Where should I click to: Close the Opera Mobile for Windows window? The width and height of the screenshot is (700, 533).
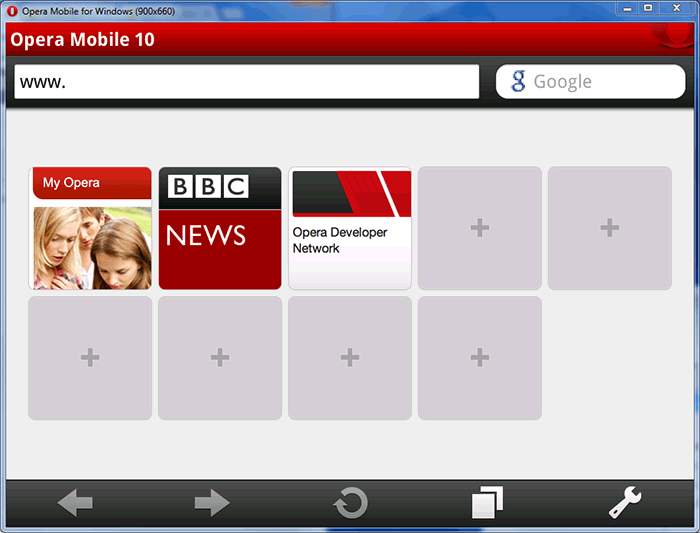click(676, 8)
